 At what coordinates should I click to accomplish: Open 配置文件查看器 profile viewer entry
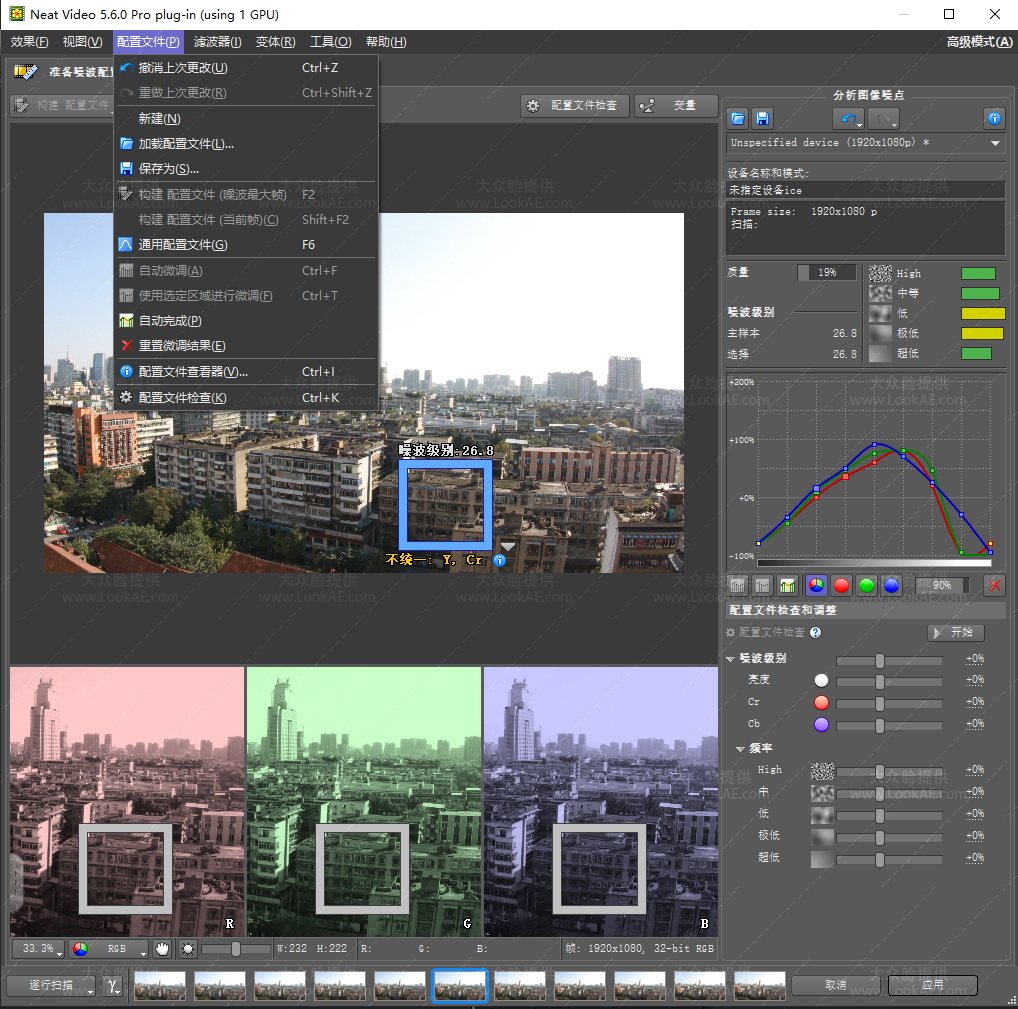click(x=246, y=371)
